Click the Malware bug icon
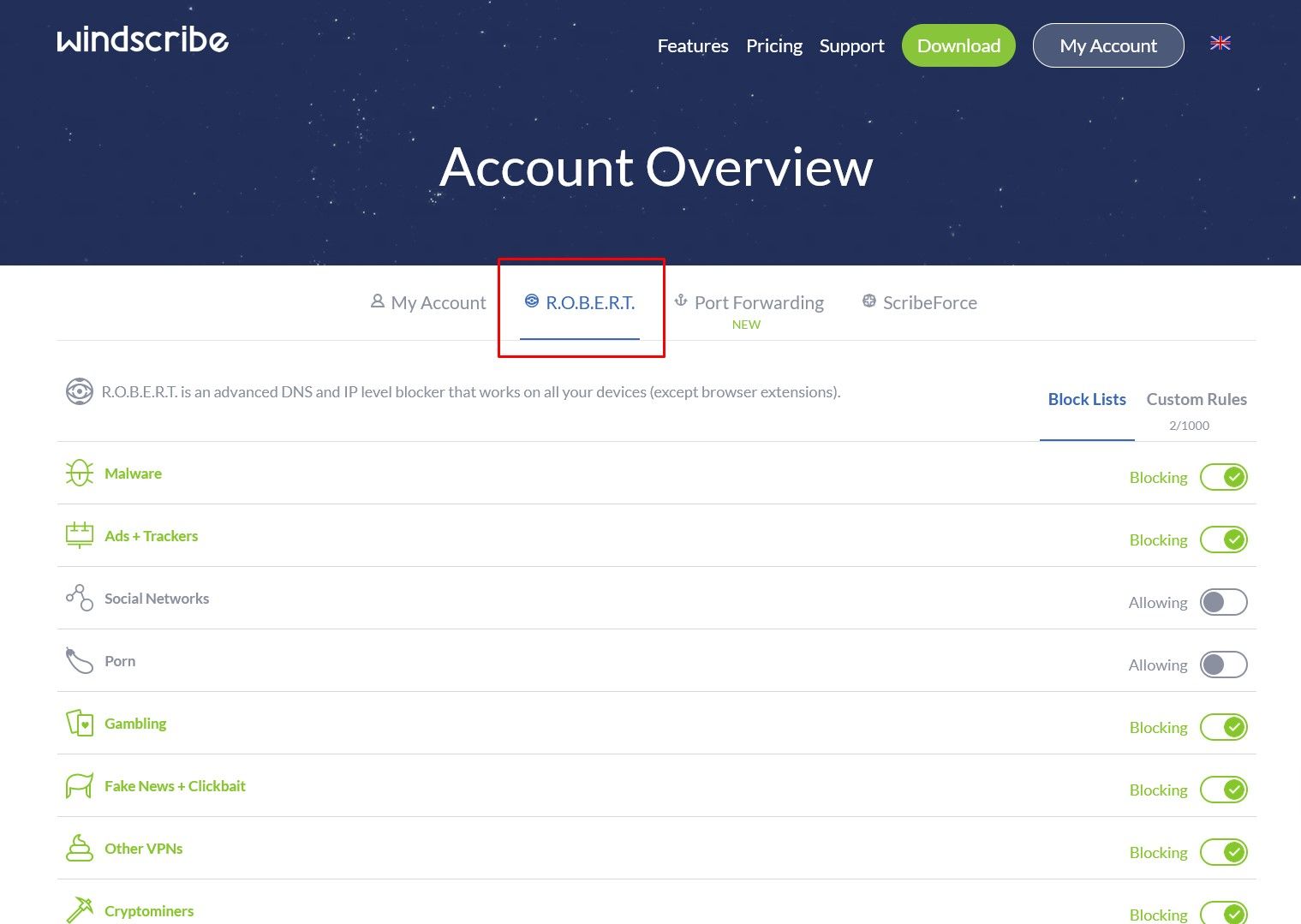Image resolution: width=1301 pixels, height=924 pixels. point(80,473)
